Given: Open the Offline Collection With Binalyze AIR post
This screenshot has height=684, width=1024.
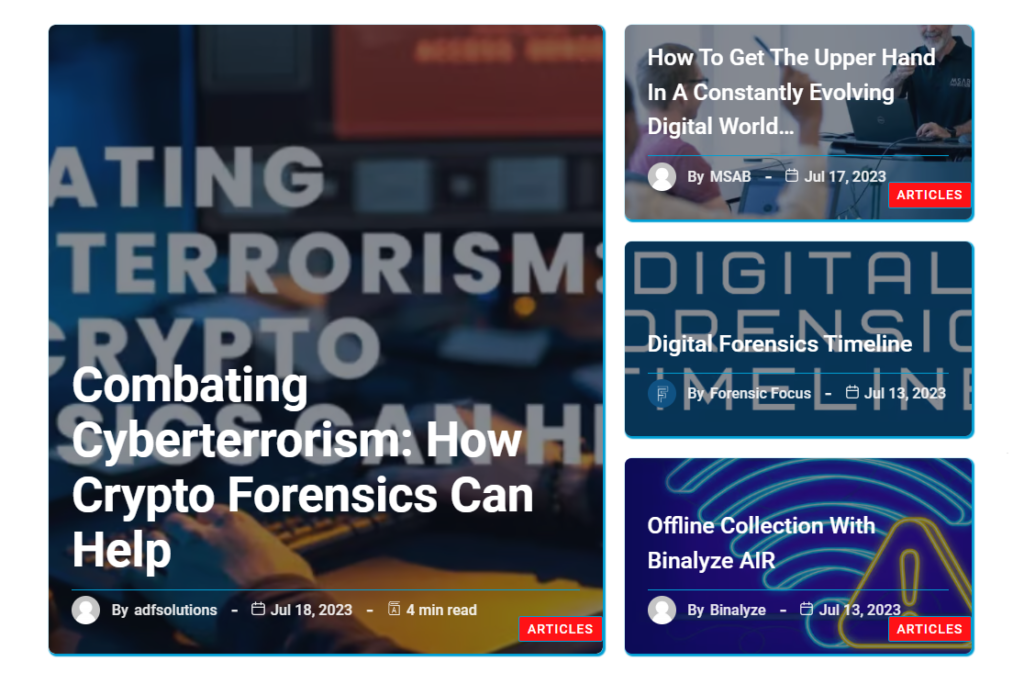Looking at the screenshot, I should coord(760,542).
